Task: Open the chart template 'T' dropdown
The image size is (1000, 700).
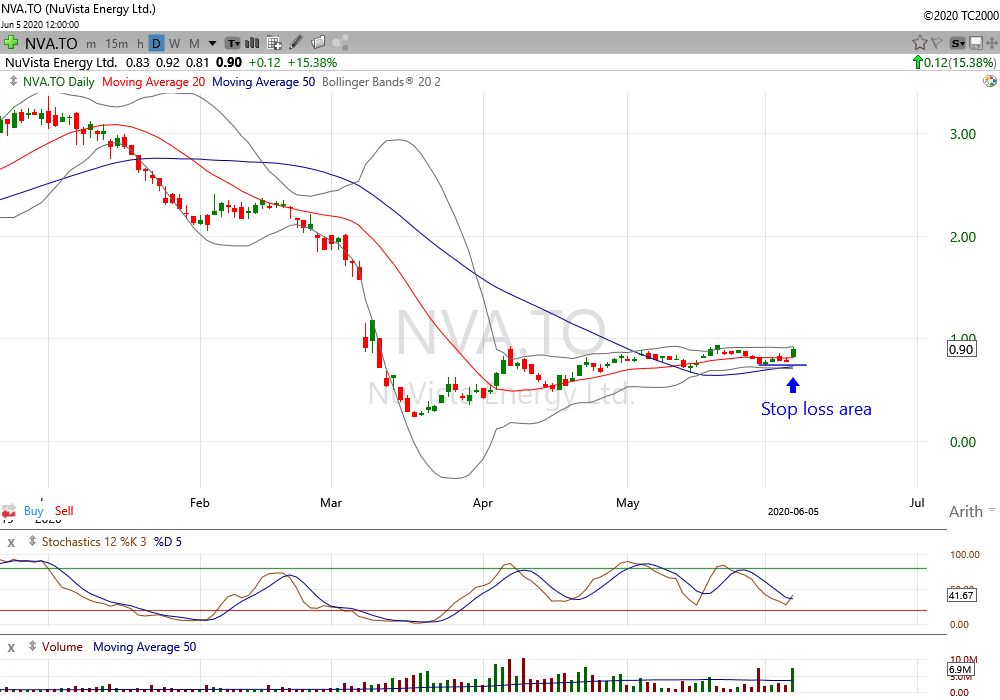Action: click(233, 43)
